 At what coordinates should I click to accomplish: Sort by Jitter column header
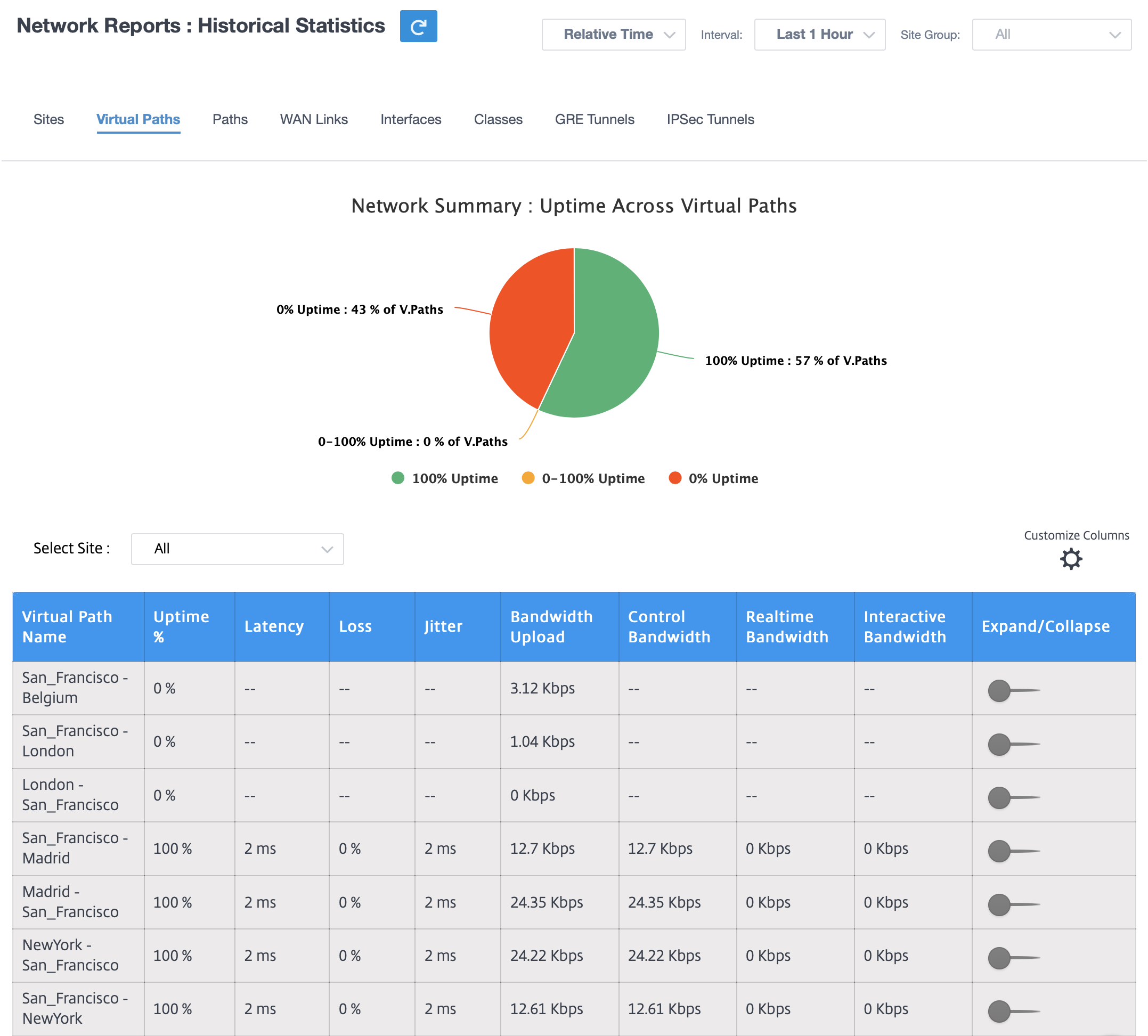tap(458, 627)
